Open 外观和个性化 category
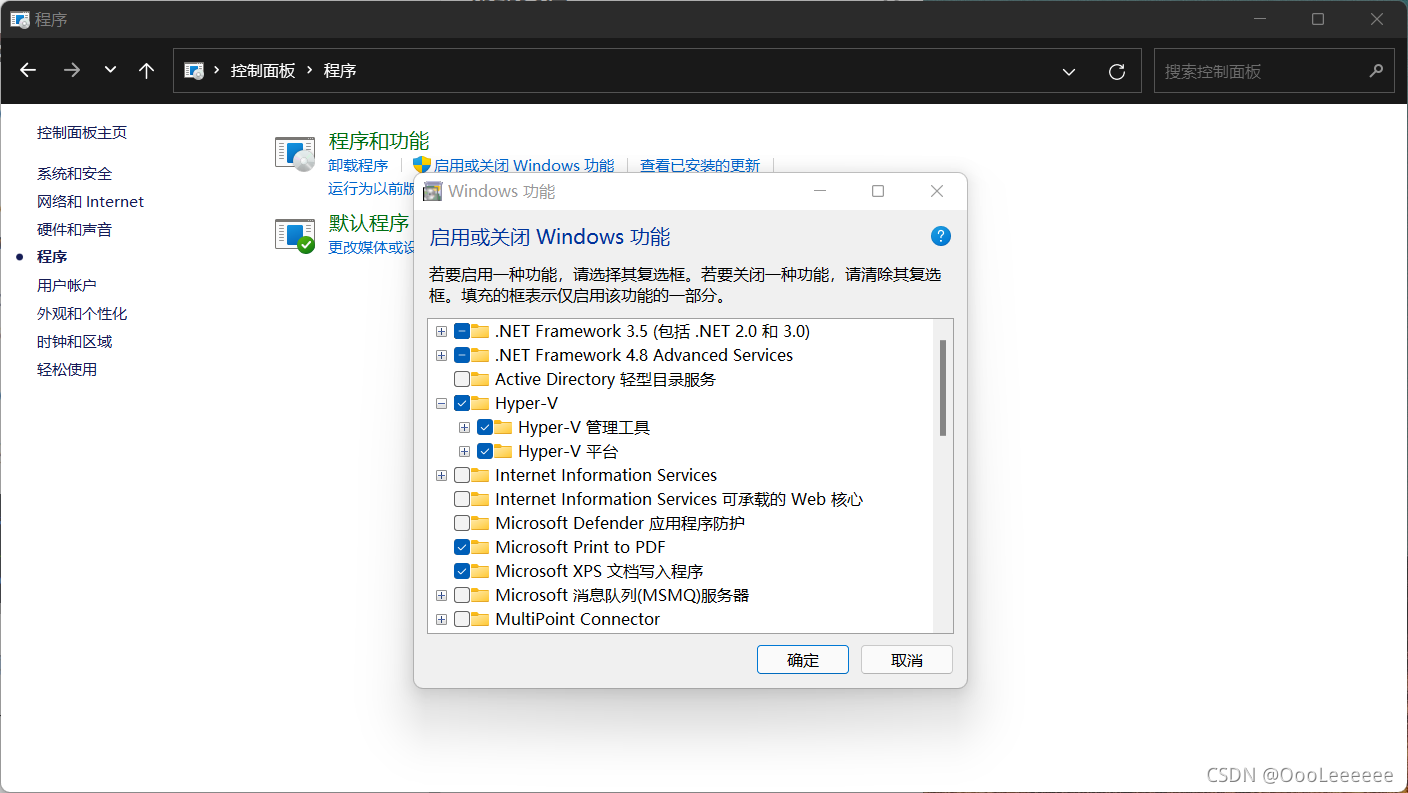 tap(82, 314)
